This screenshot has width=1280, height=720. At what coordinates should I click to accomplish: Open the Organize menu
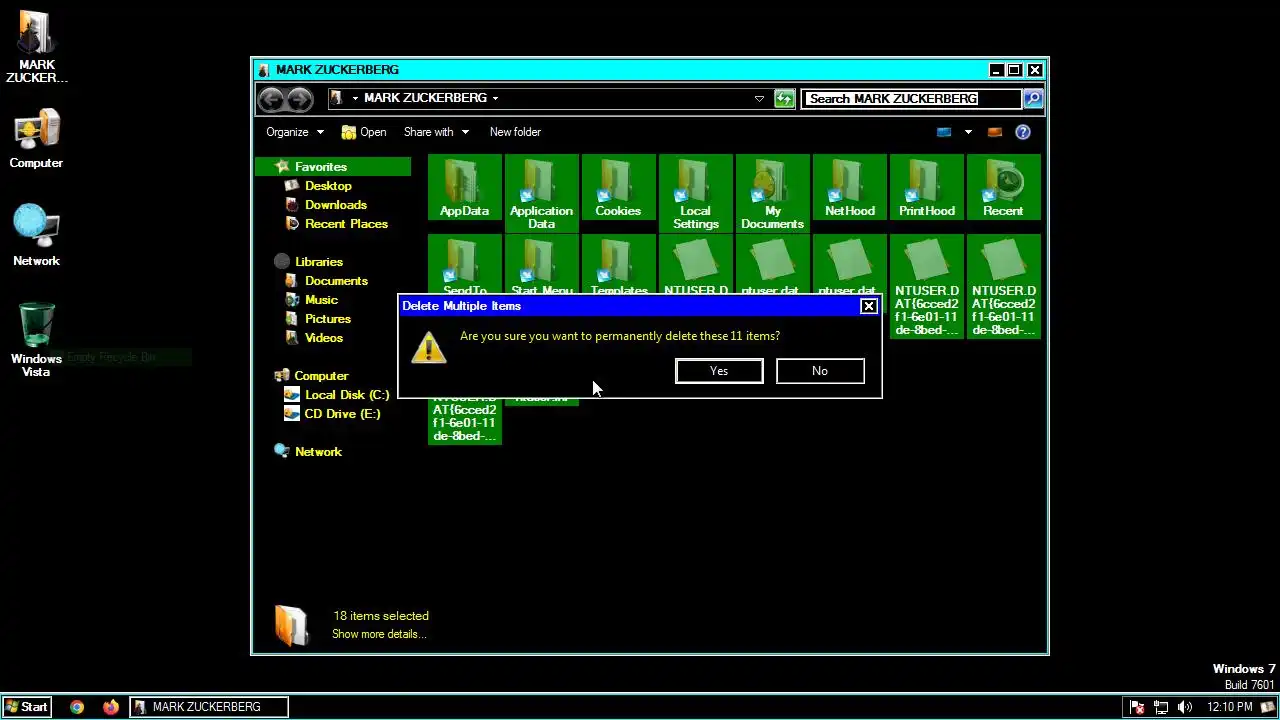click(x=295, y=132)
